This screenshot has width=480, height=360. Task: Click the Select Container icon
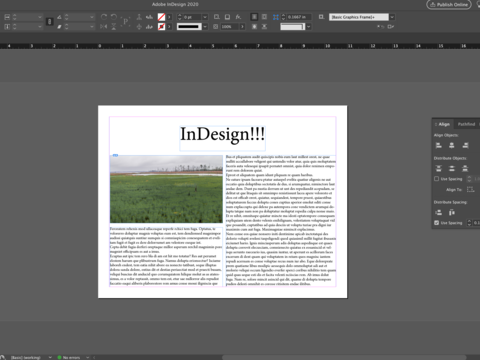pyautogui.click(x=139, y=17)
